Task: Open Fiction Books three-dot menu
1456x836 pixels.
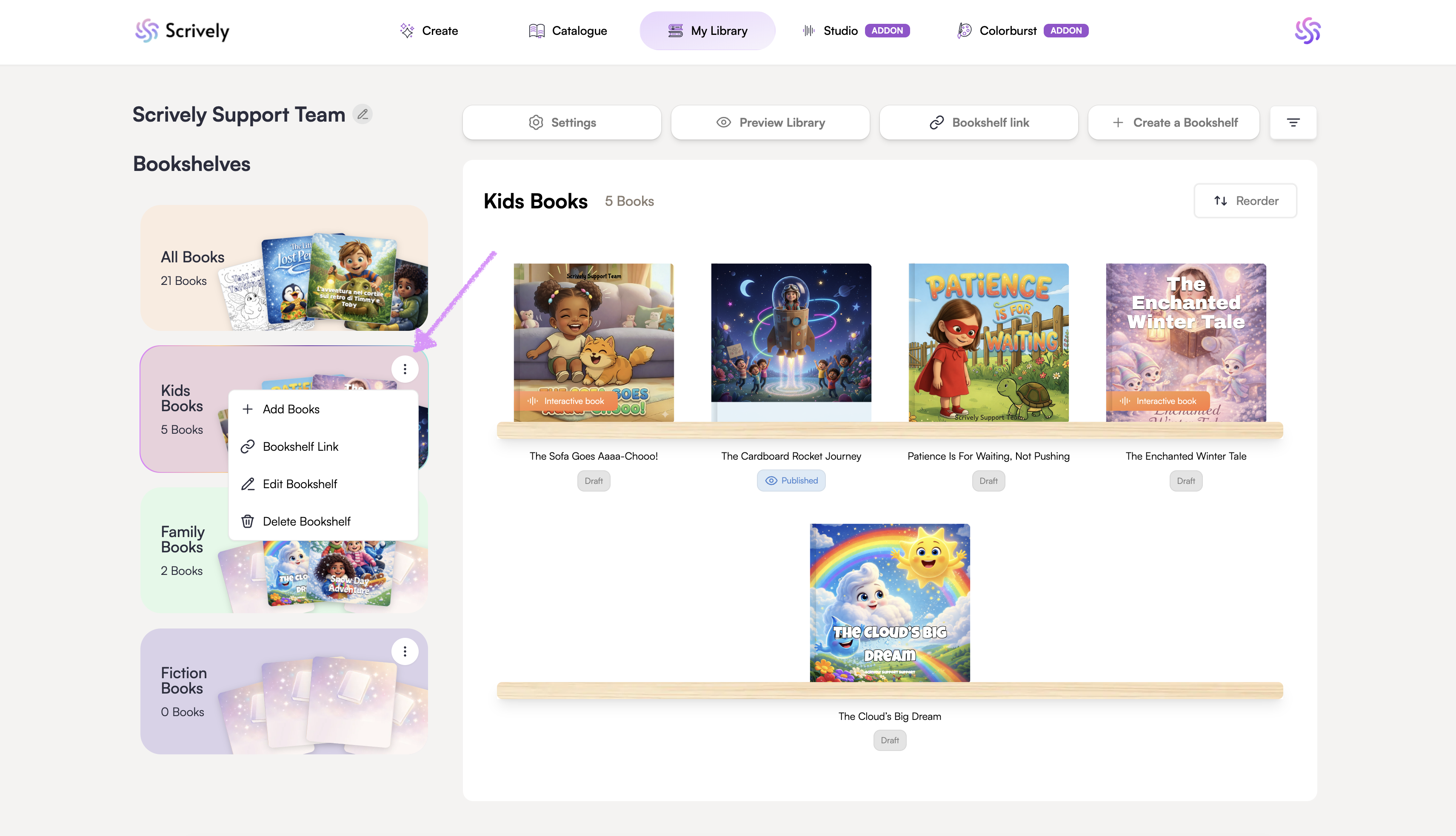Action: 405,651
